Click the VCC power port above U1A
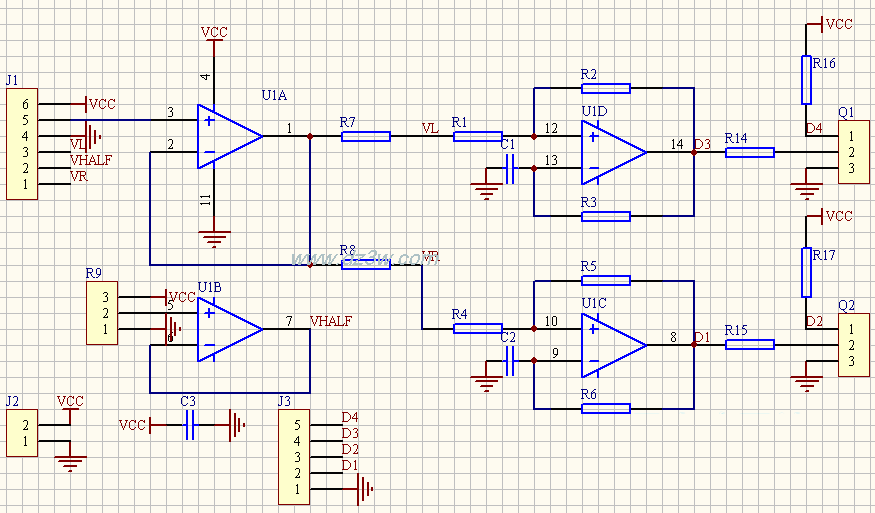 (x=213, y=33)
